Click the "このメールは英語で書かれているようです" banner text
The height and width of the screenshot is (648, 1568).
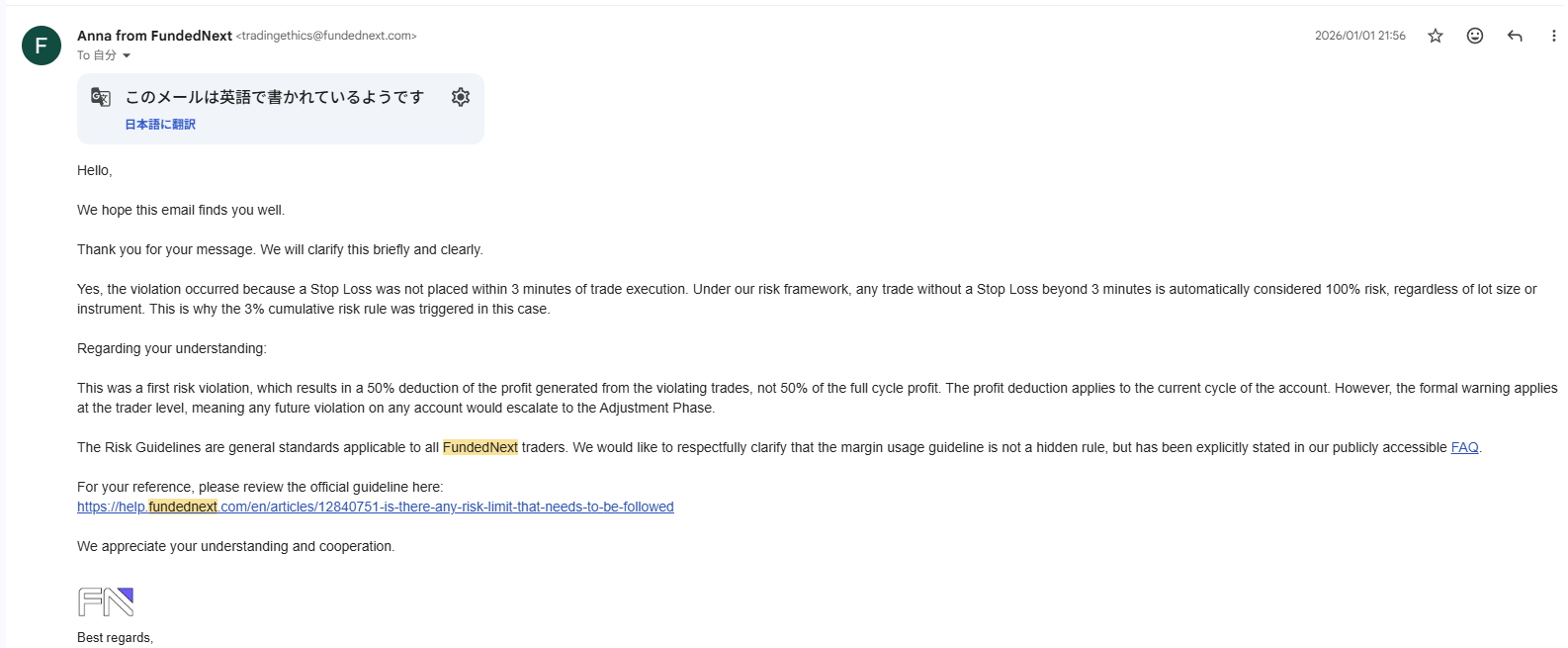[x=275, y=97]
